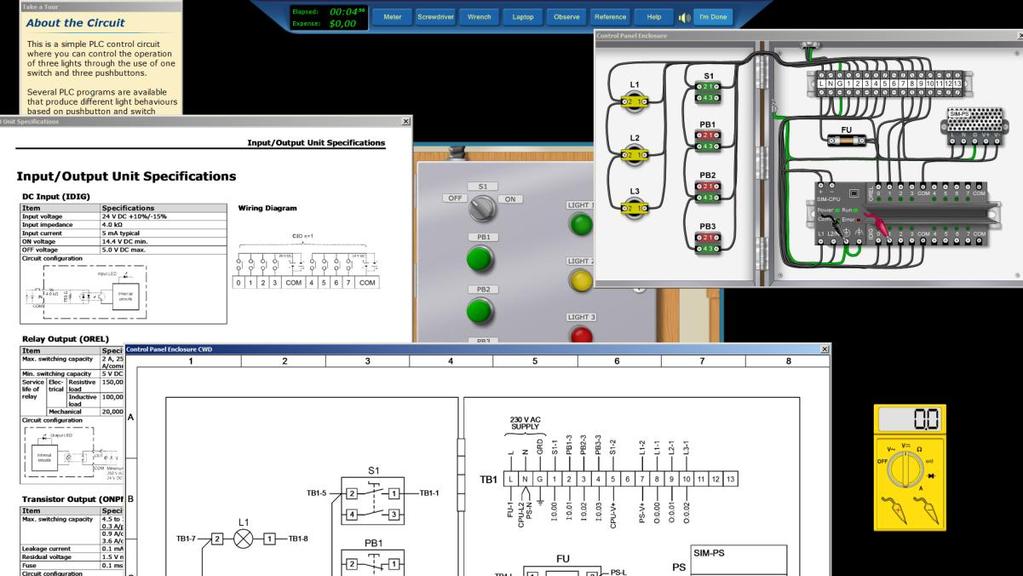Screen dimensions: 1023x576
Task: Click the I'm Done button
Action: click(712, 17)
